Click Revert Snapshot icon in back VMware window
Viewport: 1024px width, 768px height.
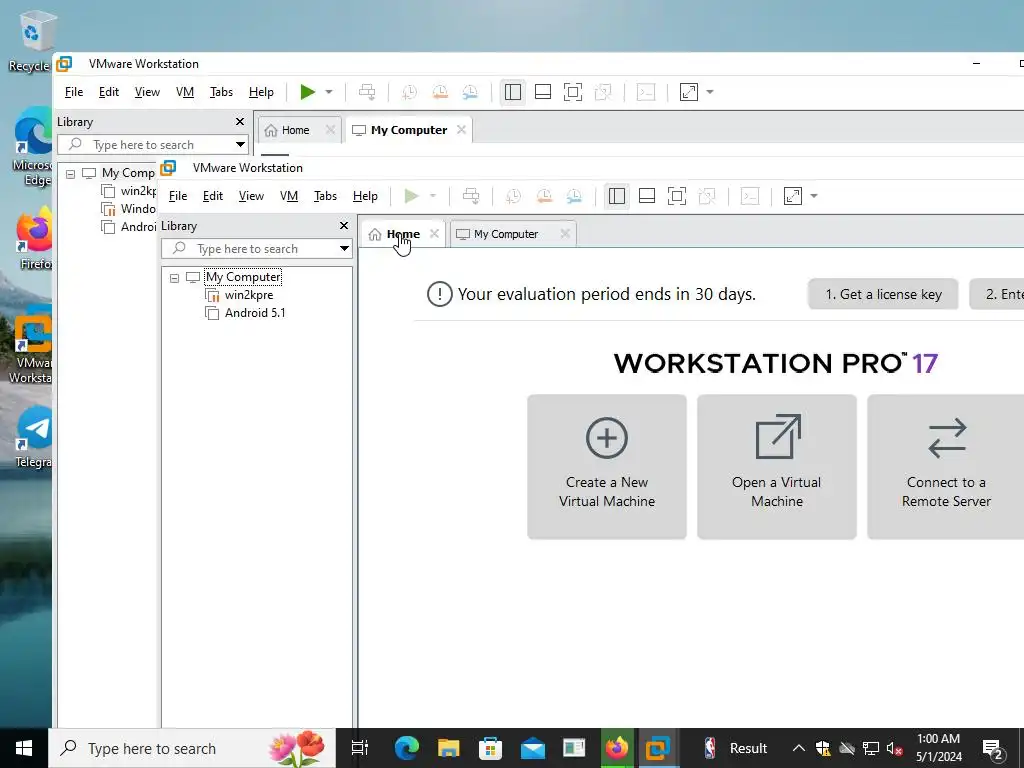pos(440,92)
